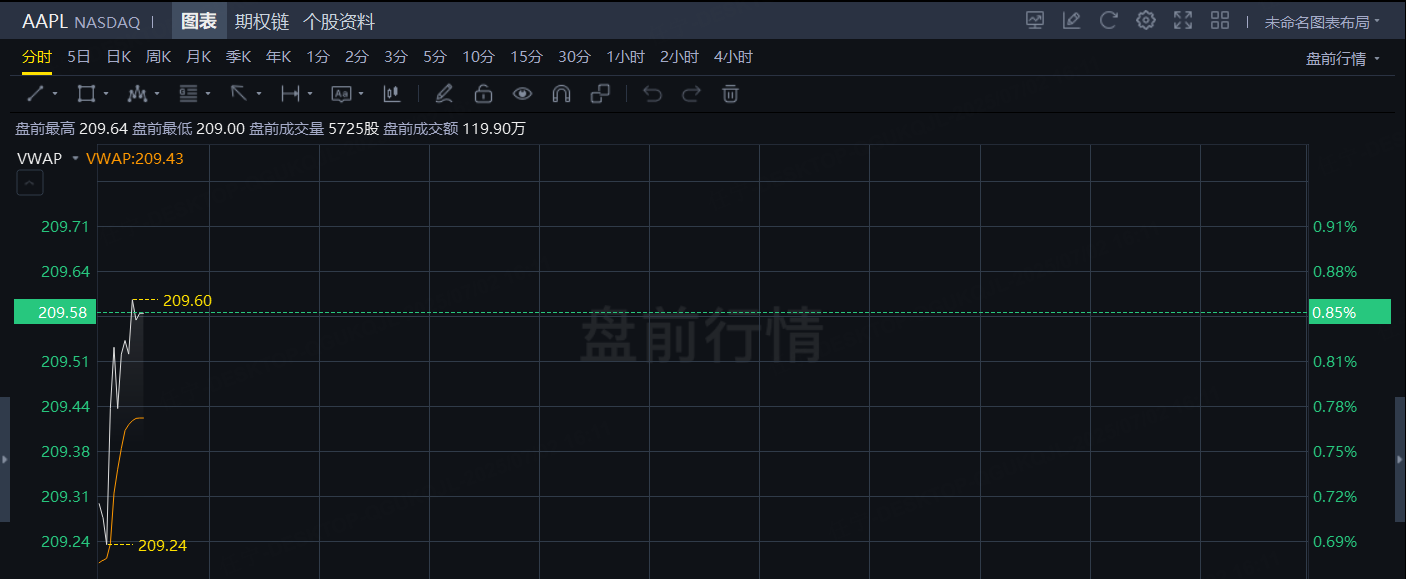Click the VWAP:209.43 value label

point(135,158)
